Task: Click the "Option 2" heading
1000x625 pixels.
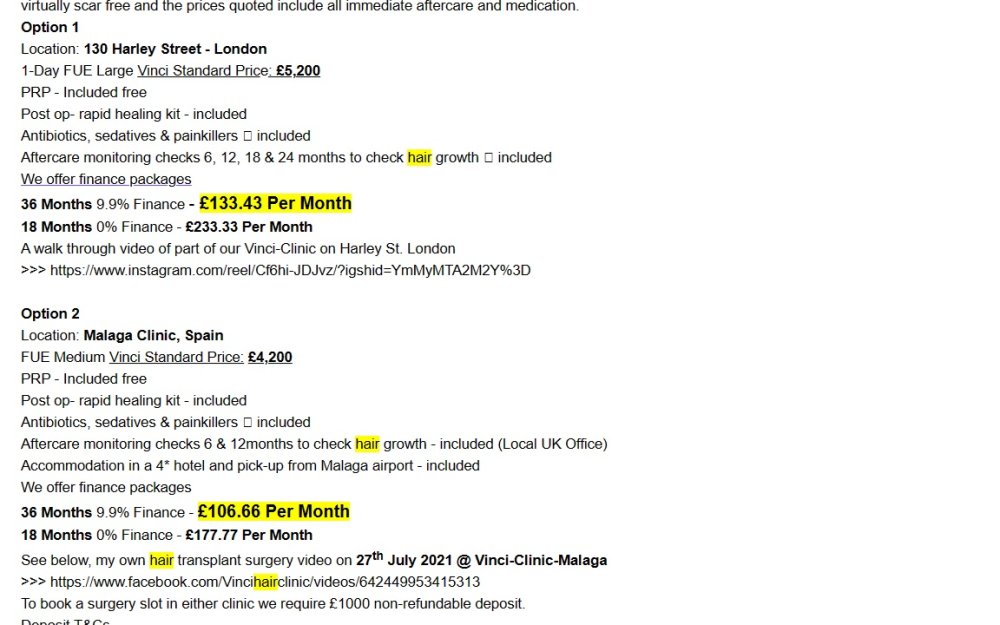Action: pos(50,313)
